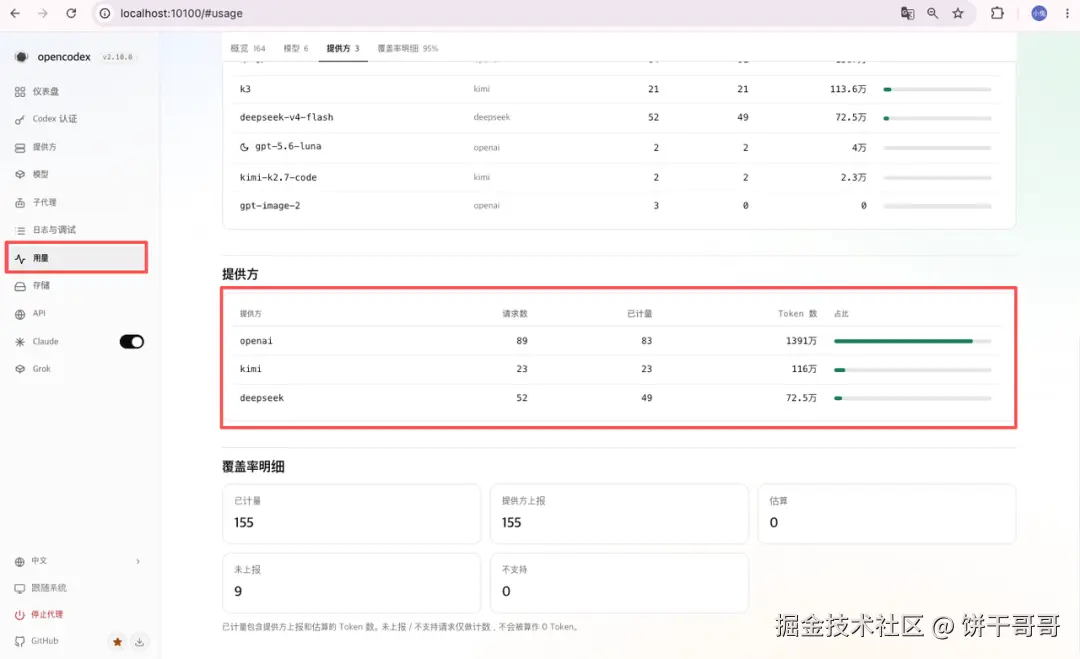Click the deepseek row in providers table

click(x=618, y=398)
